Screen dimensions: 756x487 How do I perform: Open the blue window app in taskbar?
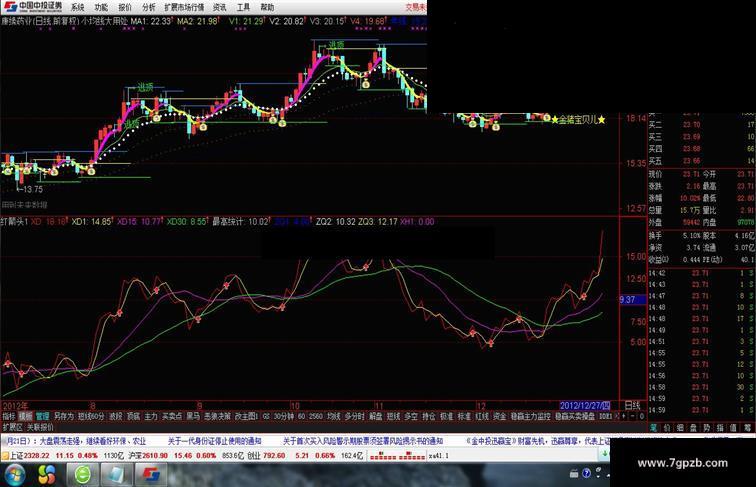[116, 475]
